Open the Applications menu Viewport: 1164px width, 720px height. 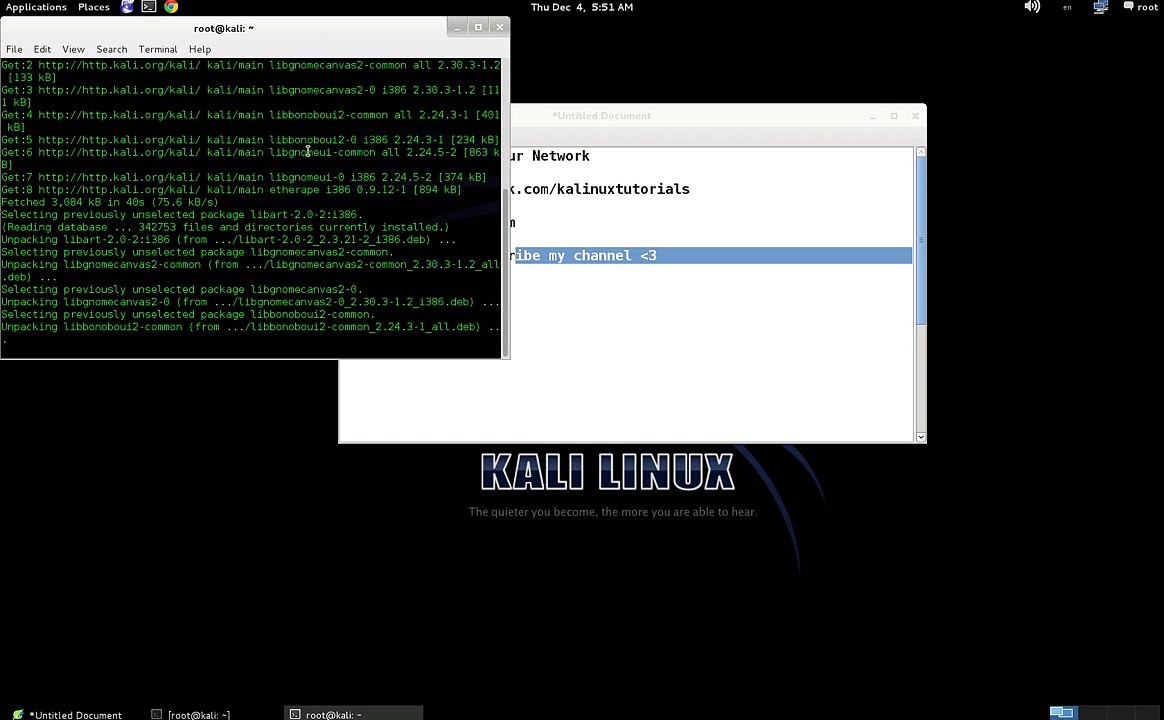coord(36,7)
